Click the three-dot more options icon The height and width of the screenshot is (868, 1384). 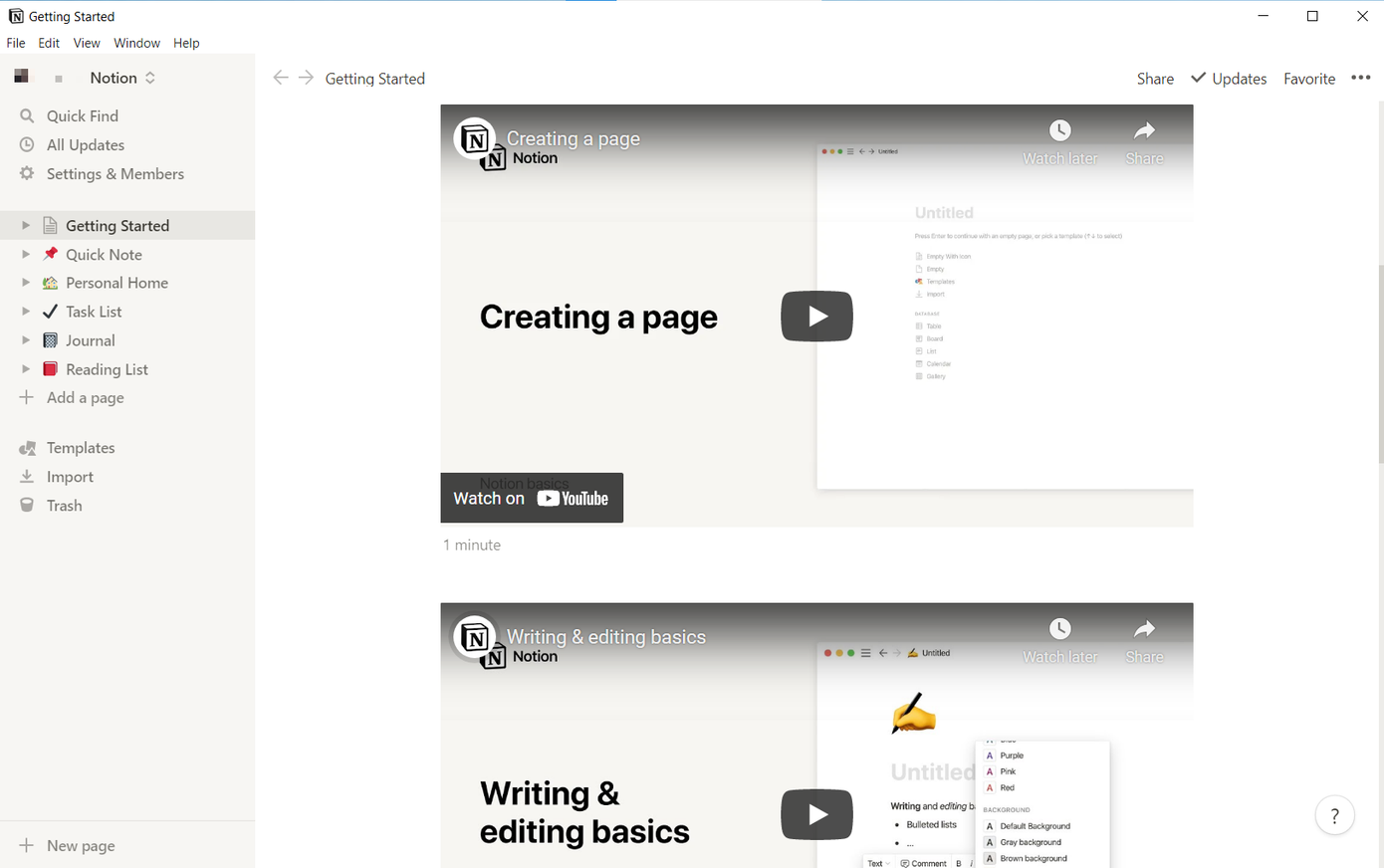(1360, 79)
